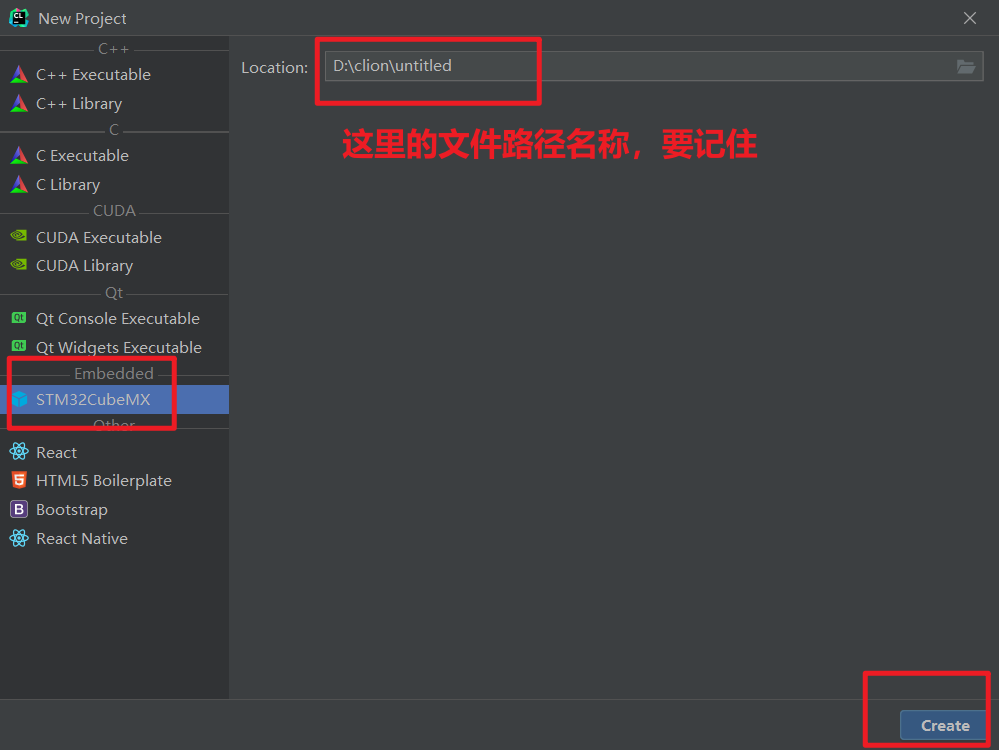
Task: Click the React atom icon
Action: 20,451
